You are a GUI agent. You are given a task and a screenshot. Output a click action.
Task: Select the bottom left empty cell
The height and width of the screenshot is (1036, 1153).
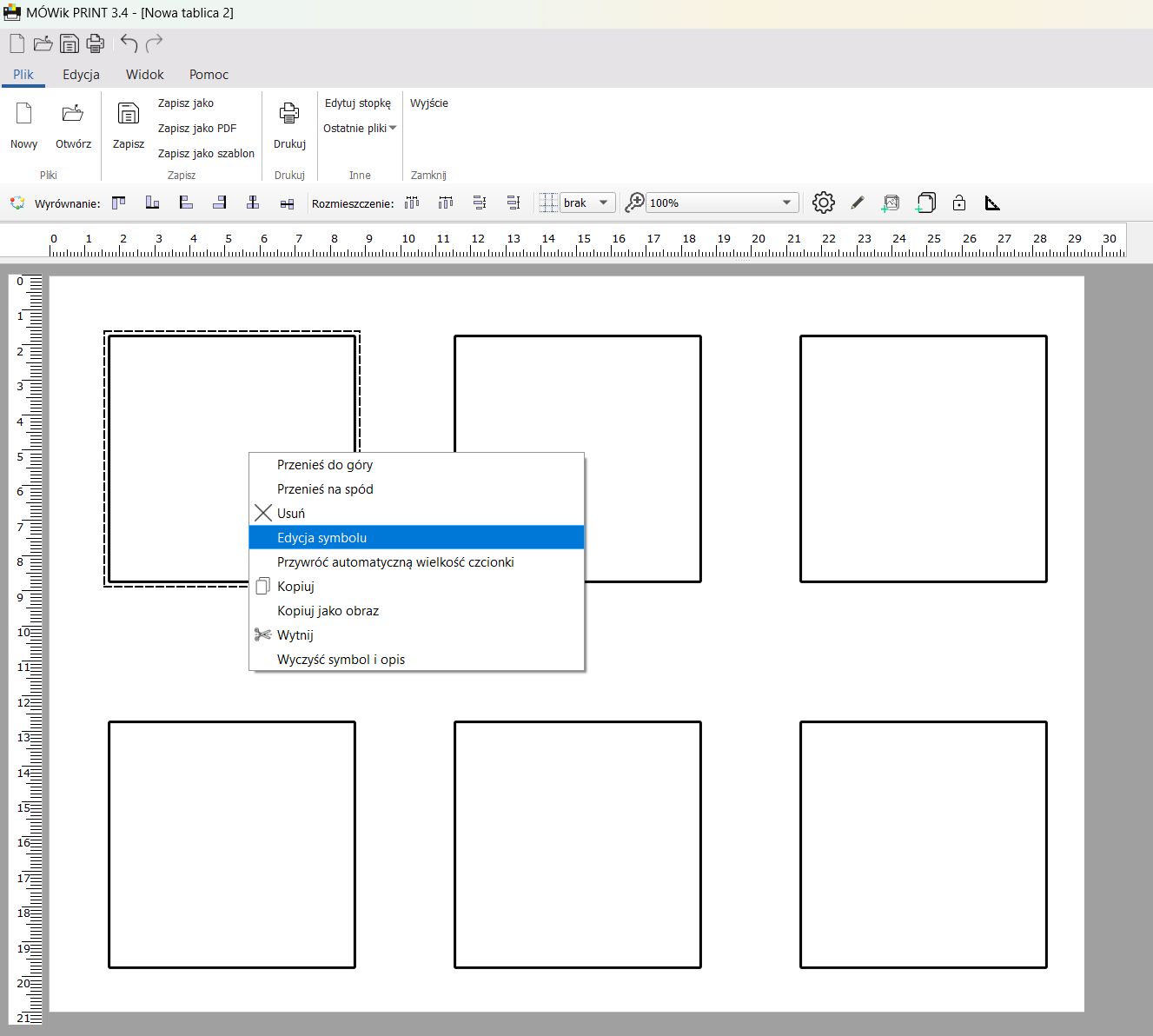pos(232,845)
